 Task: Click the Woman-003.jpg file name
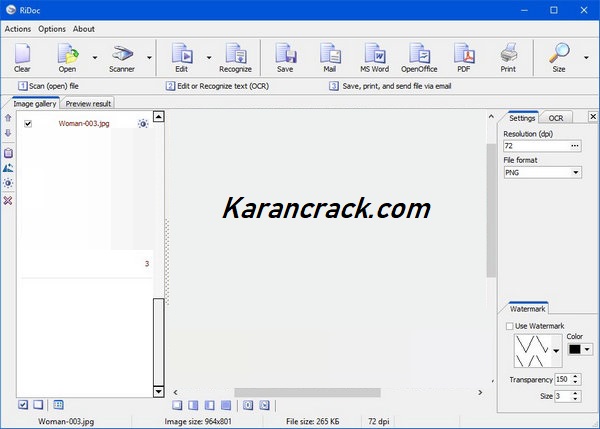tap(84, 124)
